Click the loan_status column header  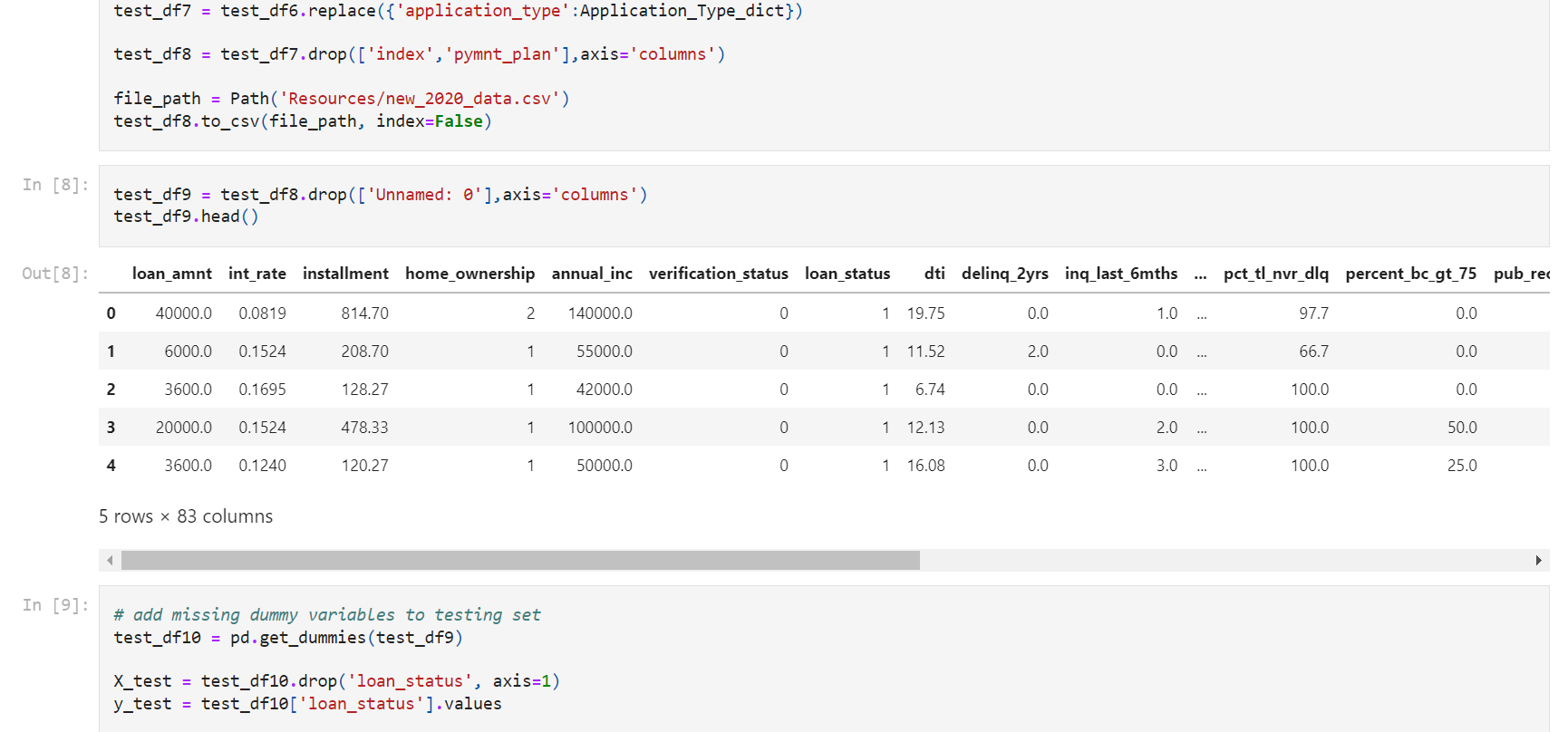[847, 274]
